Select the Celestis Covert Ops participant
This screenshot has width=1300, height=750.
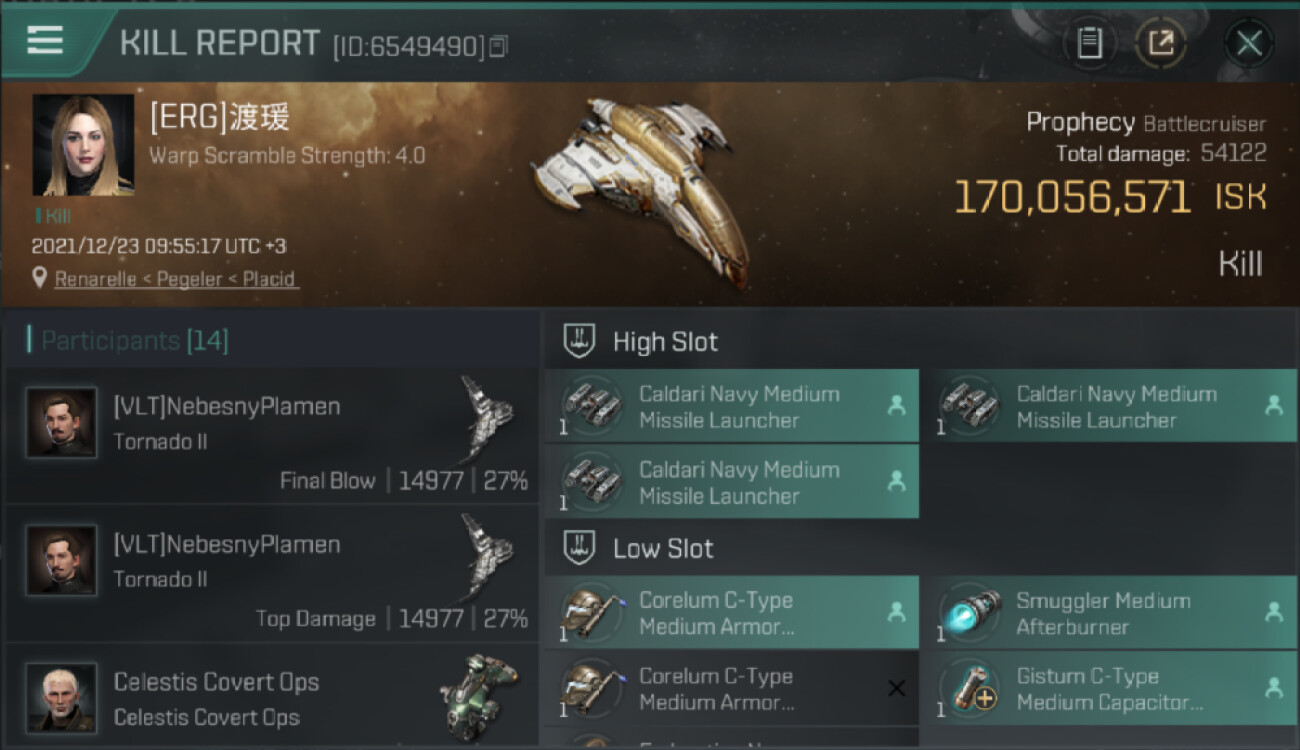[x=272, y=698]
